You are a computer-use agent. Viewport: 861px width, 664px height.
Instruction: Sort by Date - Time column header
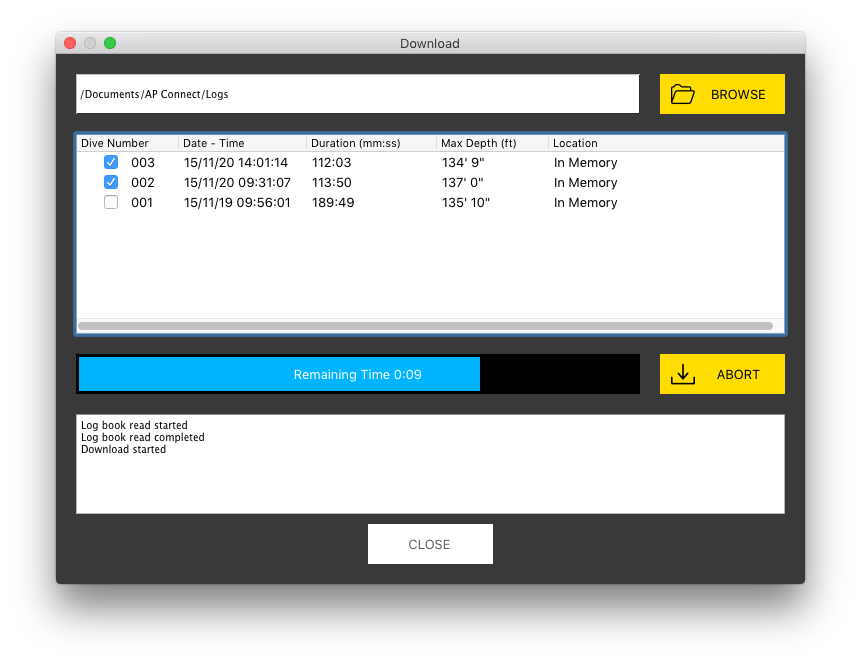click(x=214, y=143)
